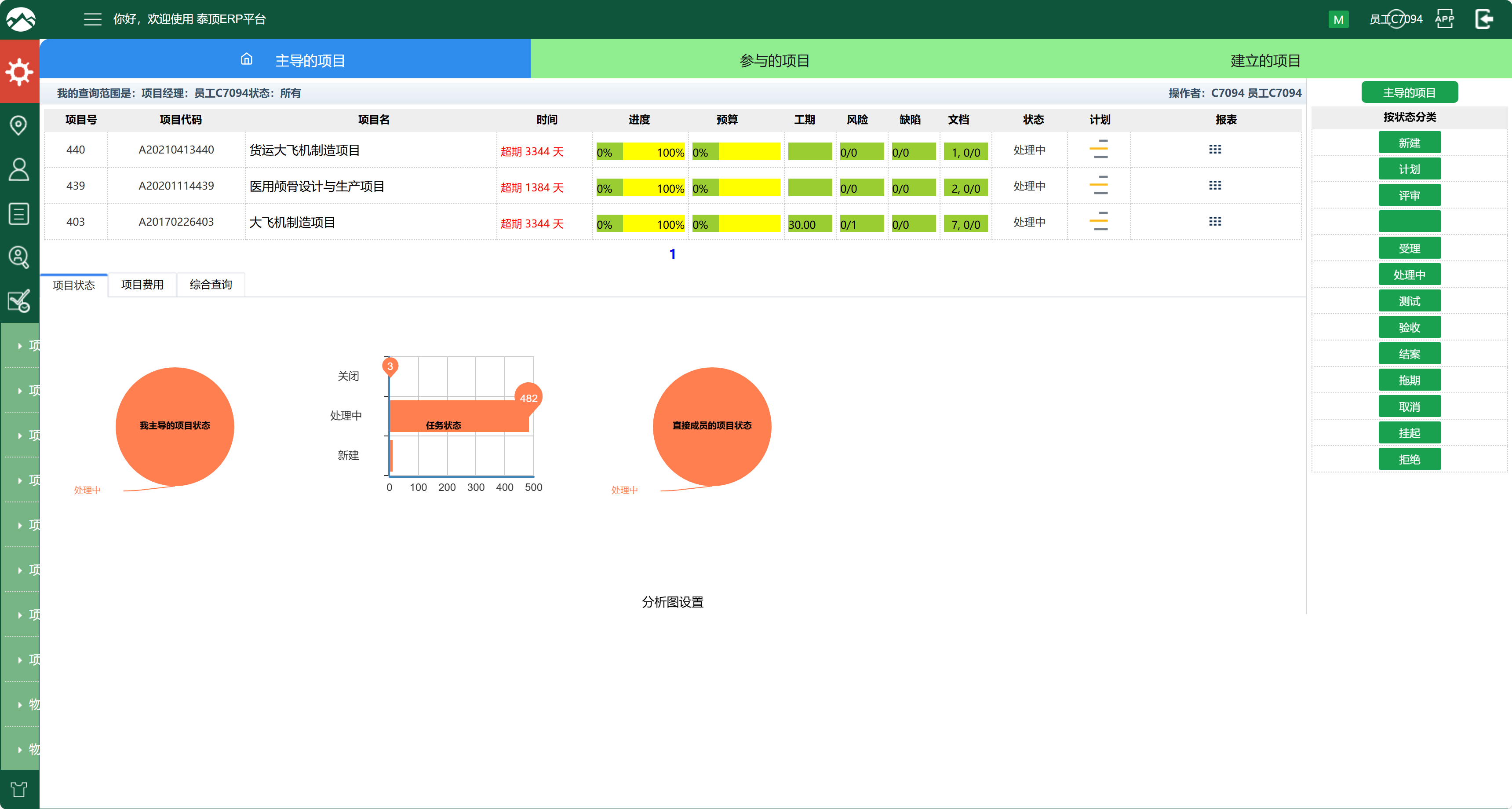Select the 项目状态 tab
Viewport: 1512px width, 809px height.
(74, 285)
